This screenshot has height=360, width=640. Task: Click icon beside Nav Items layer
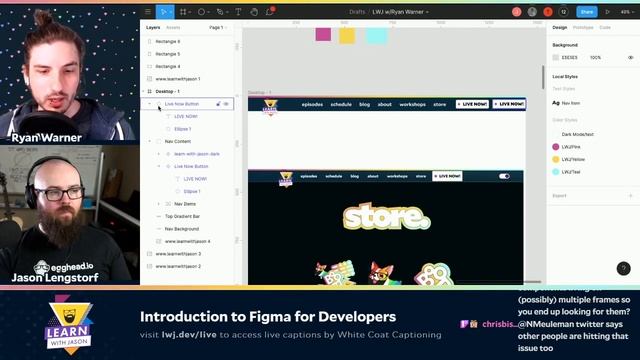[x=168, y=204]
